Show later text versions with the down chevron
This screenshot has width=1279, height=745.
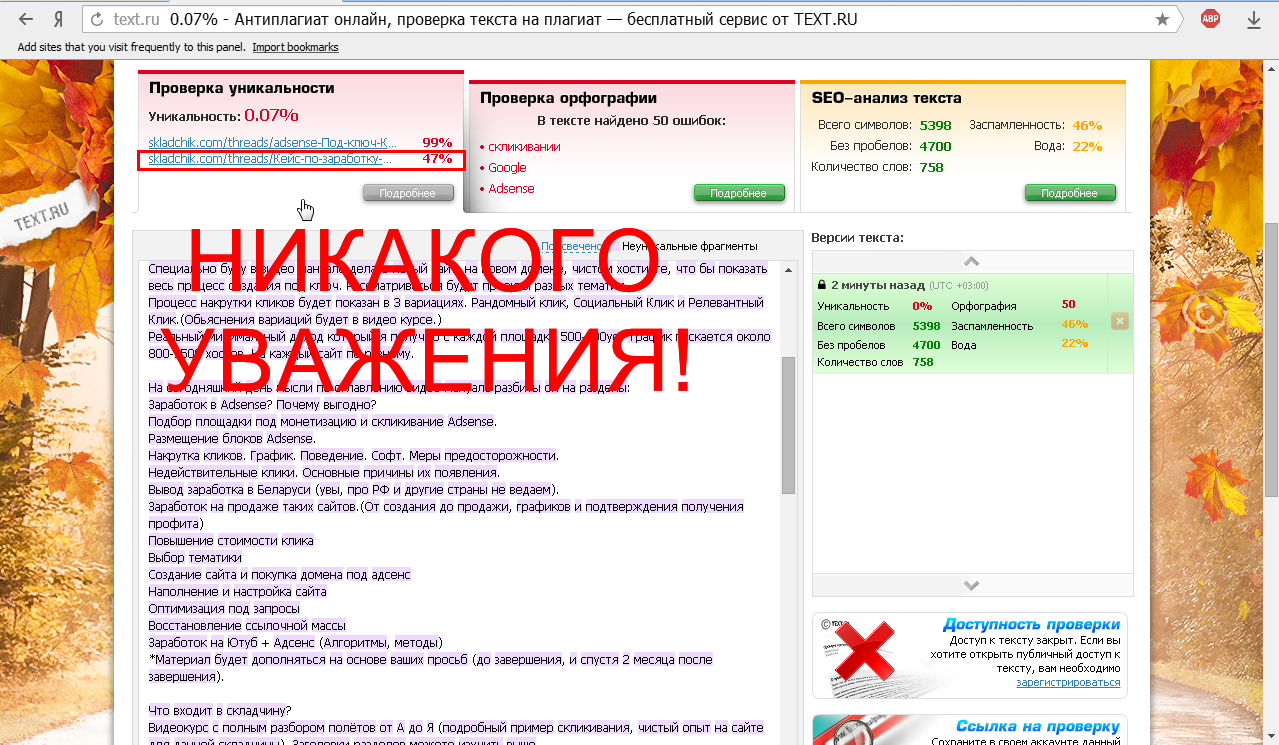pyautogui.click(x=972, y=585)
